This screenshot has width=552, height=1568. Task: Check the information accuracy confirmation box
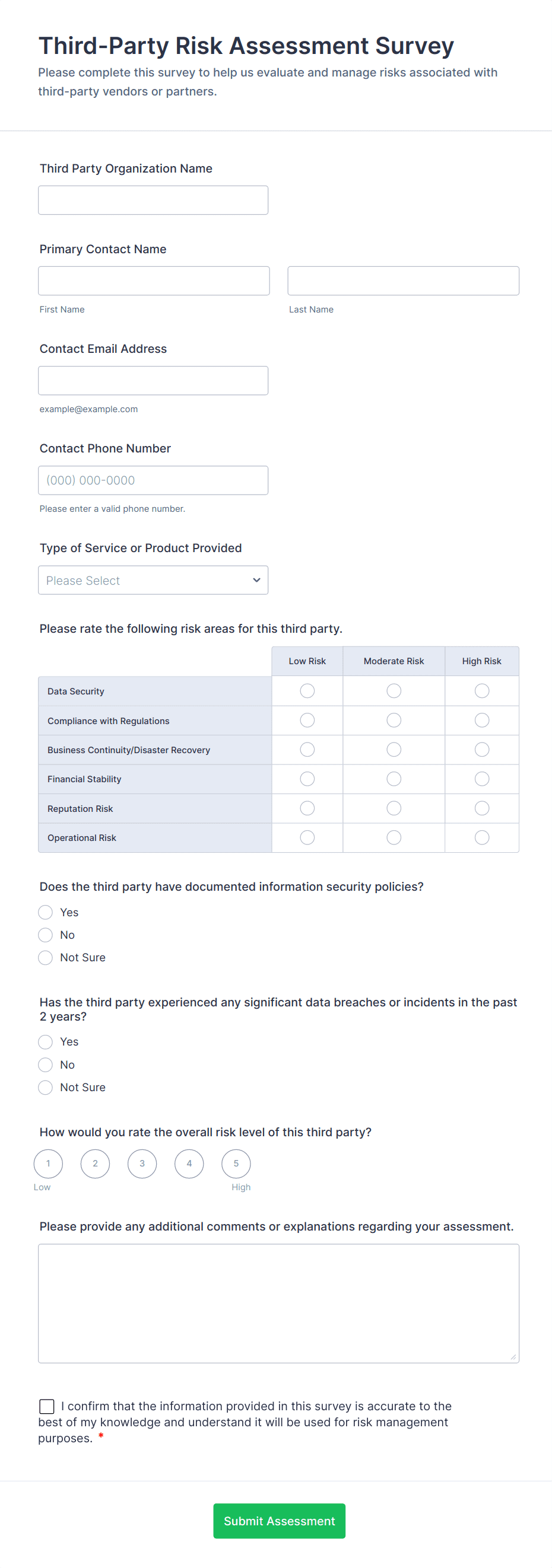(47, 1406)
